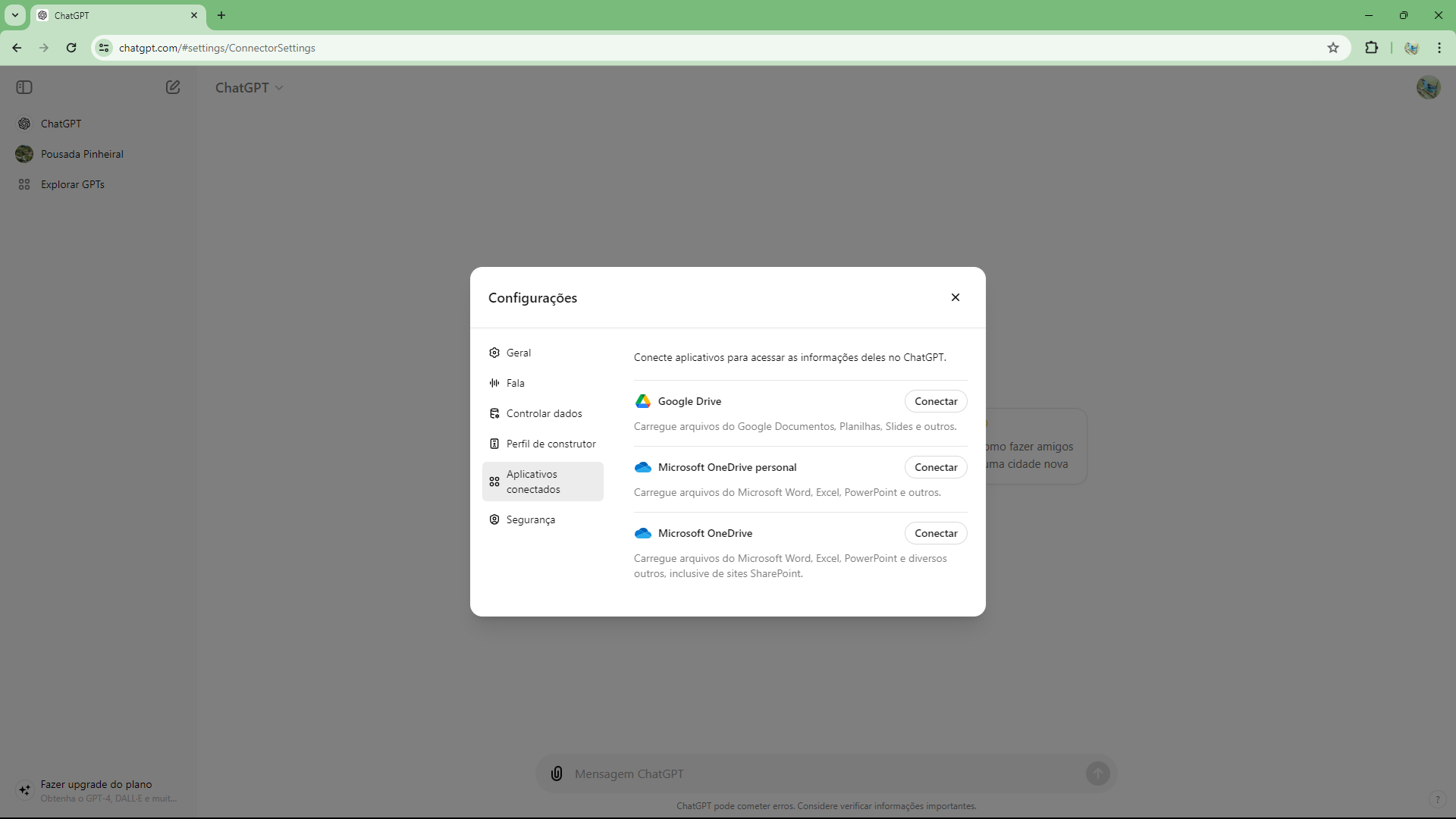
Task: Select the ChatGPT tab in browser
Action: coord(118,15)
